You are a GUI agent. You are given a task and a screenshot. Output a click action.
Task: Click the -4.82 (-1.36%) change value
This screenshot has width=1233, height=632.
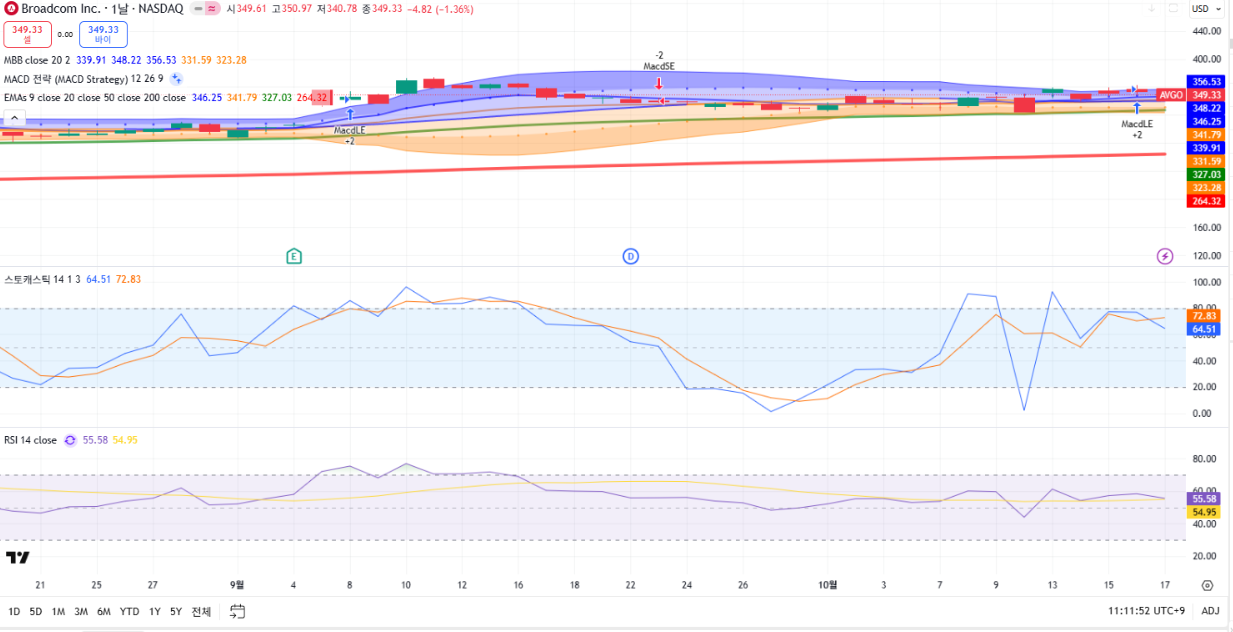click(440, 9)
